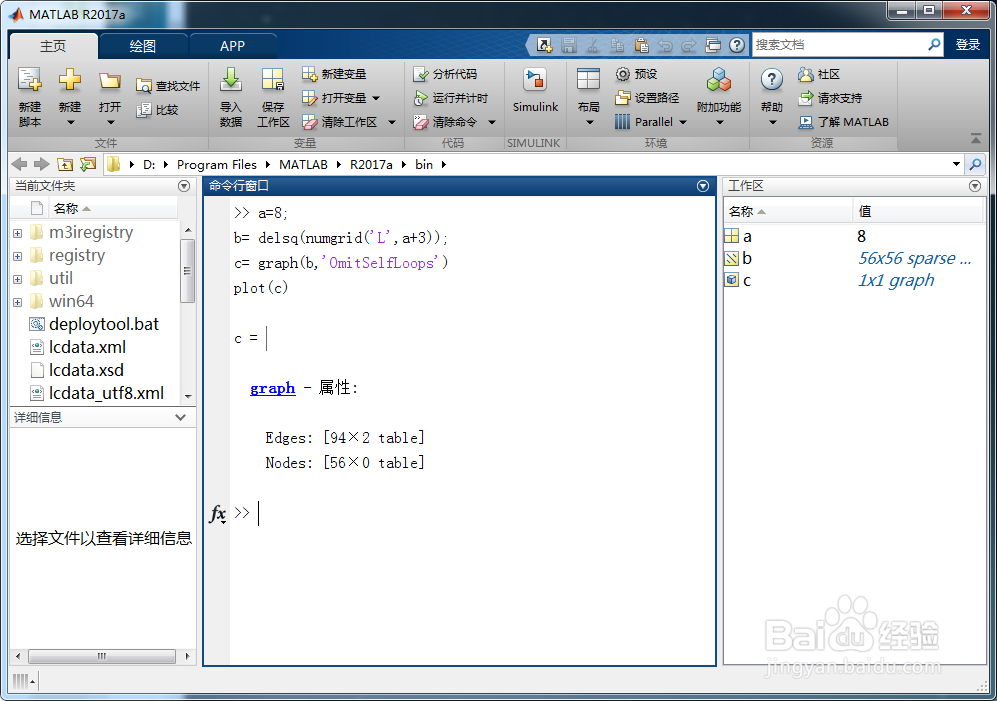Select lcdata_utf8.xml file

point(97,393)
